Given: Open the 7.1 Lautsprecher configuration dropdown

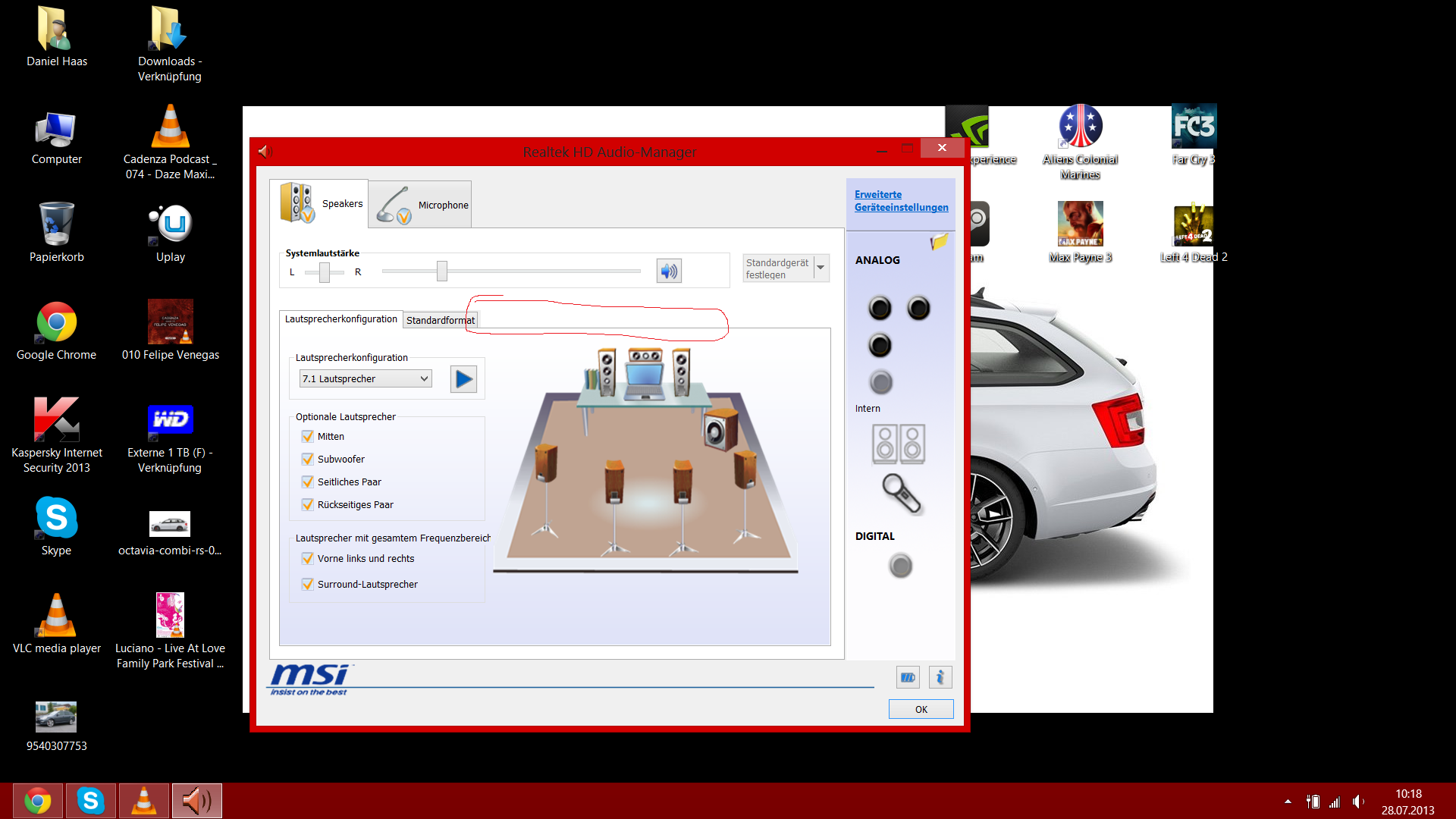Looking at the screenshot, I should click(366, 379).
